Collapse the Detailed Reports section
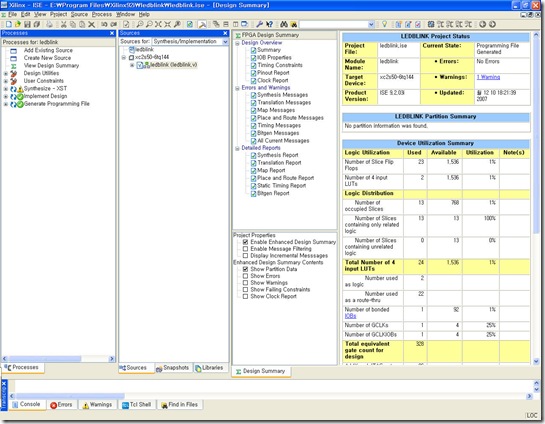 point(237,148)
